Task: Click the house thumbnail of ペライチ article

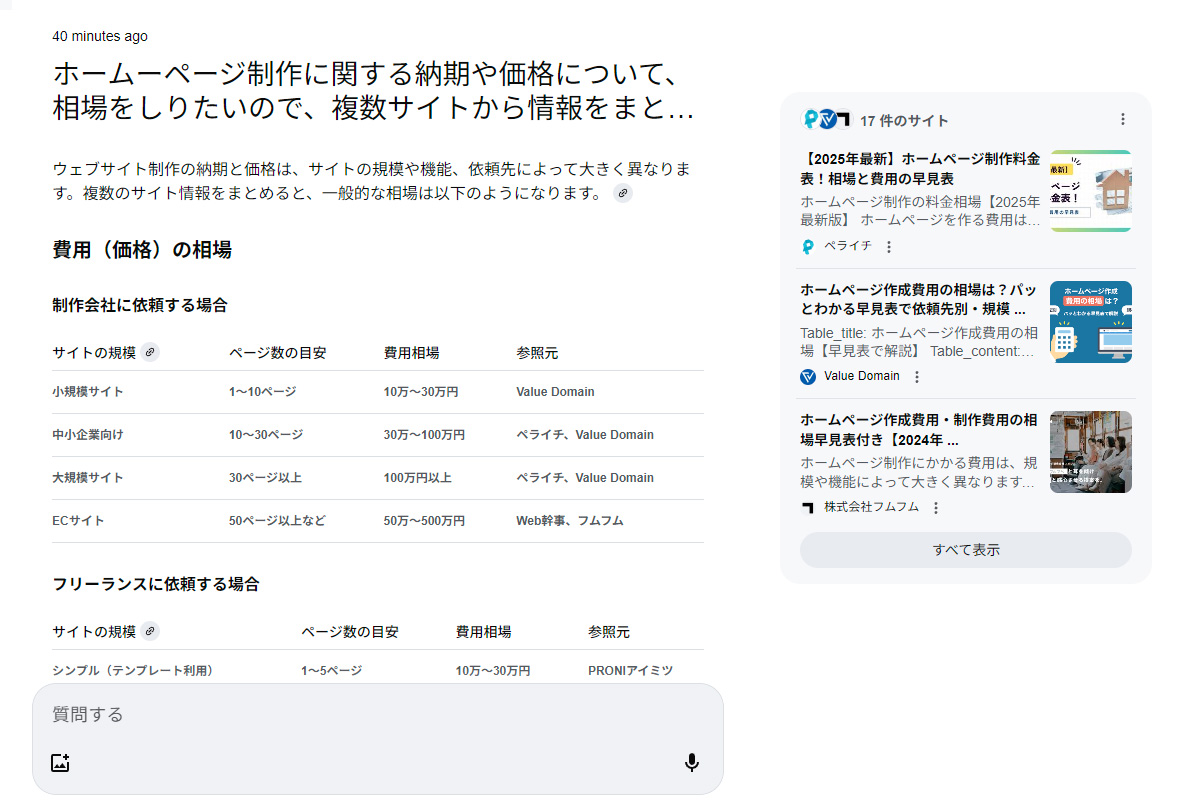Action: (x=1090, y=191)
